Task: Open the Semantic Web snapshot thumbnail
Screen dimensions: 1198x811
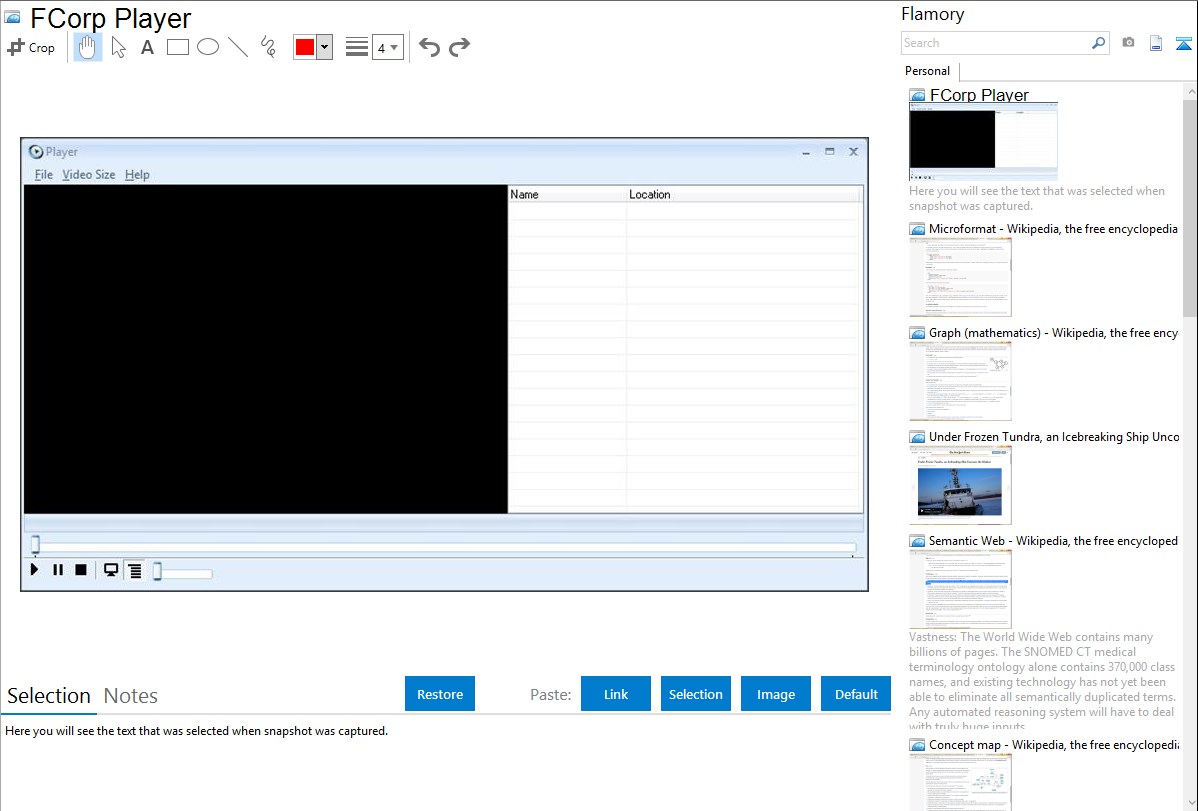Action: click(x=960, y=589)
